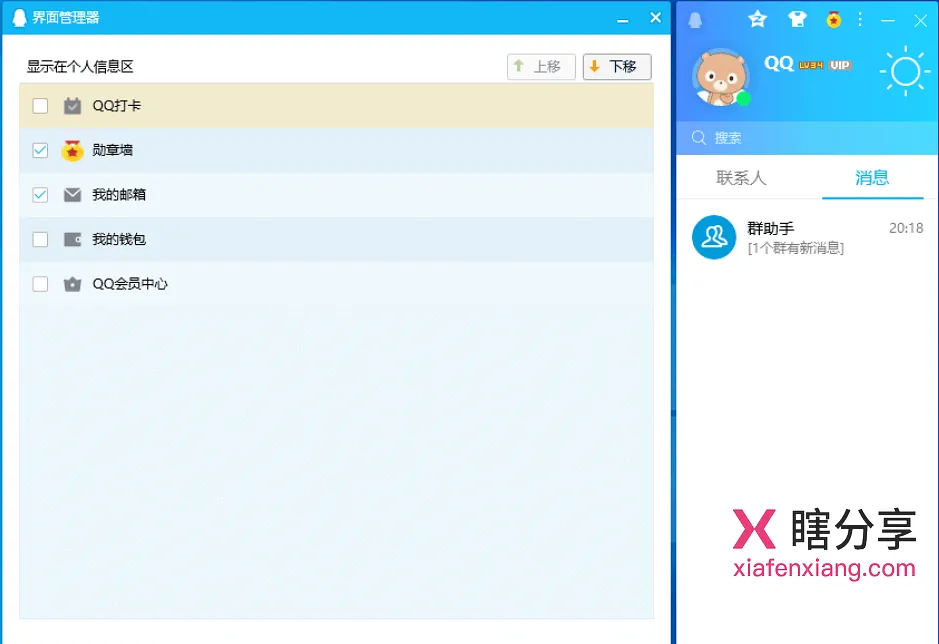The width and height of the screenshot is (939, 644).
Task: Uncheck the 勋章墙 checkbox
Action: [x=40, y=150]
